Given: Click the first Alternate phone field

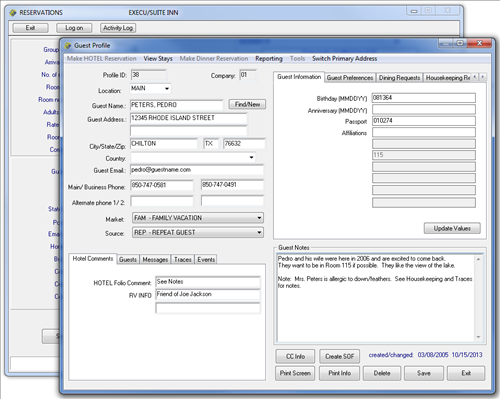Looking at the screenshot, I should click(x=162, y=201).
